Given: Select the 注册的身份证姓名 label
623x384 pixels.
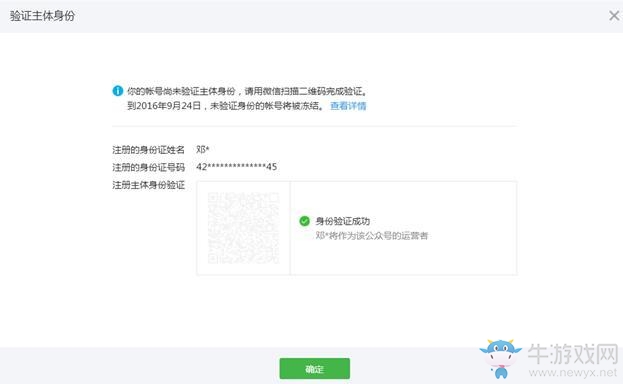Looking at the screenshot, I should click(x=148, y=150).
